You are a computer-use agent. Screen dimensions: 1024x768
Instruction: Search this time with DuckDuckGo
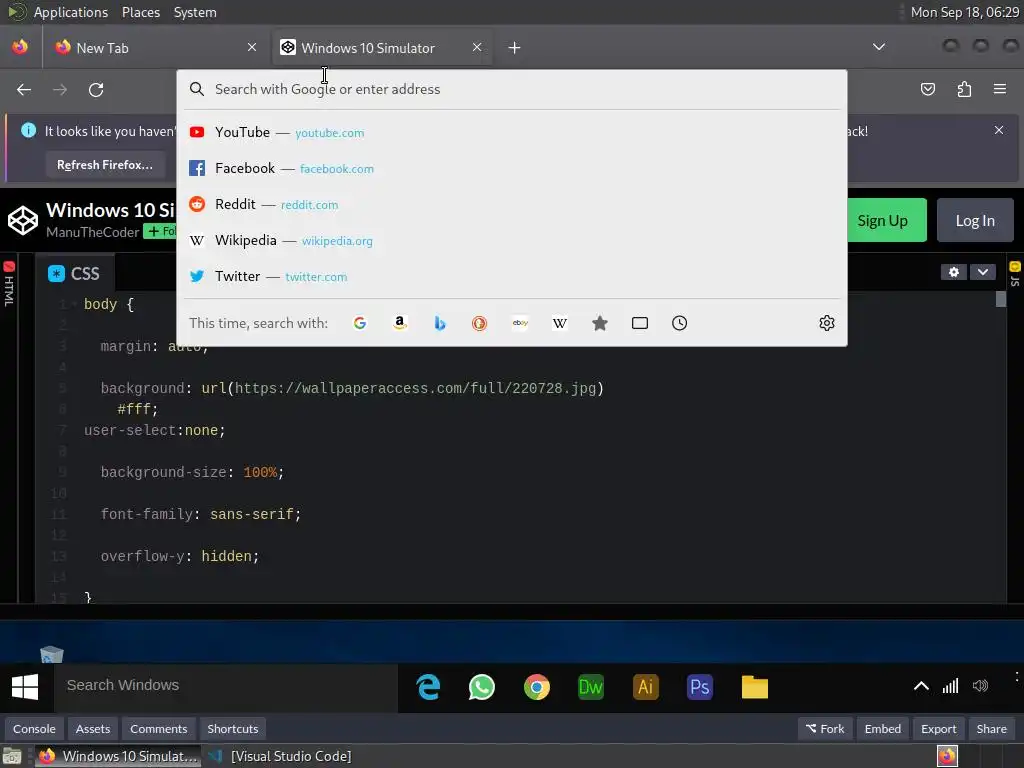pos(479,323)
